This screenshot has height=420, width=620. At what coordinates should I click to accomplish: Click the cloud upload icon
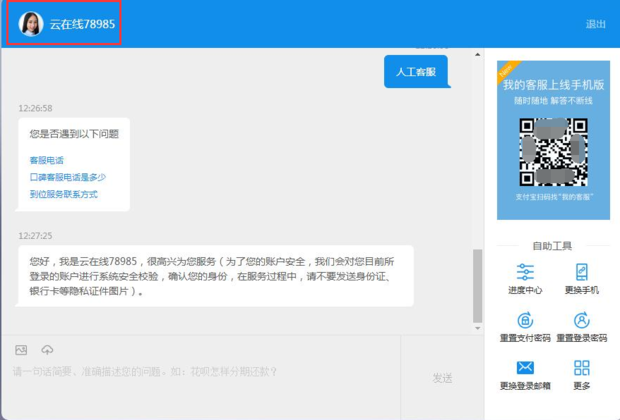(x=47, y=350)
